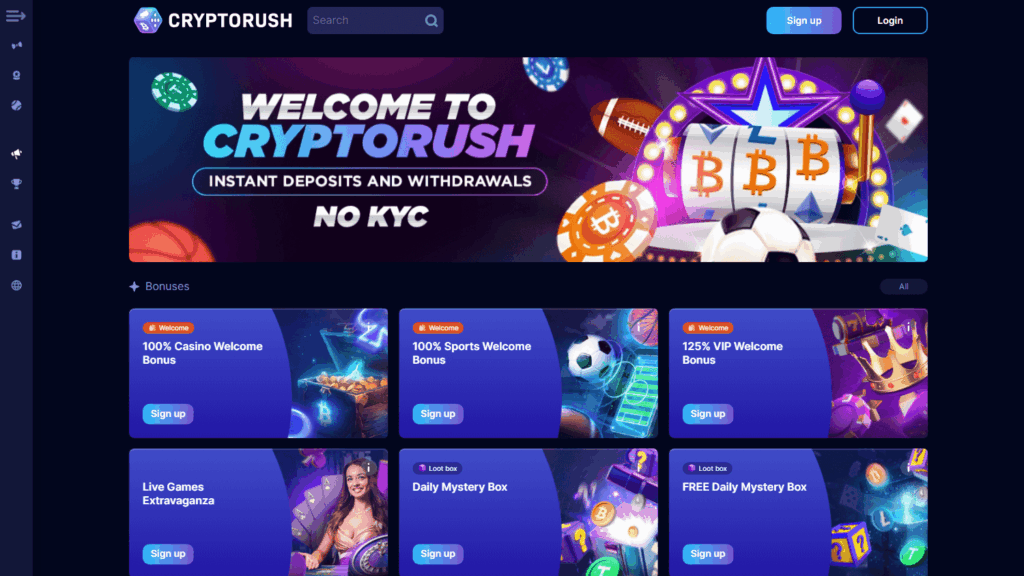Image resolution: width=1024 pixels, height=576 pixels.
Task: Open the sports ball icon in sidebar
Action: 16,105
